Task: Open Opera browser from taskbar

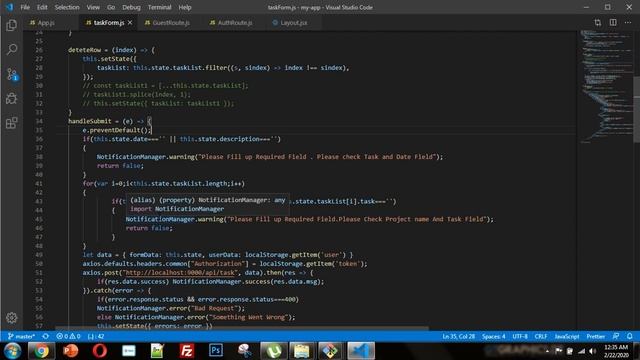Action: click(100, 351)
